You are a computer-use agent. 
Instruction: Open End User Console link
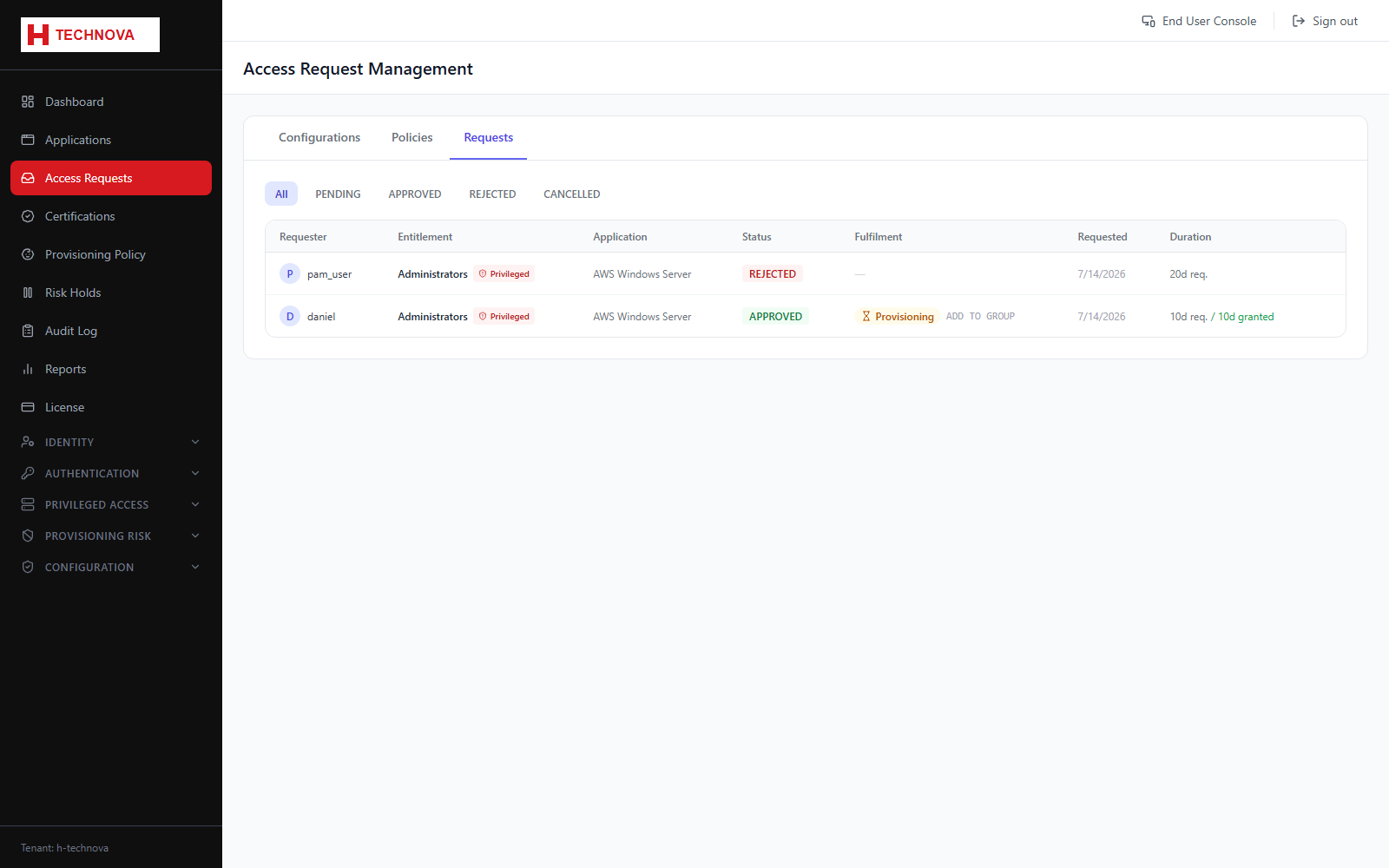[x=1199, y=21]
